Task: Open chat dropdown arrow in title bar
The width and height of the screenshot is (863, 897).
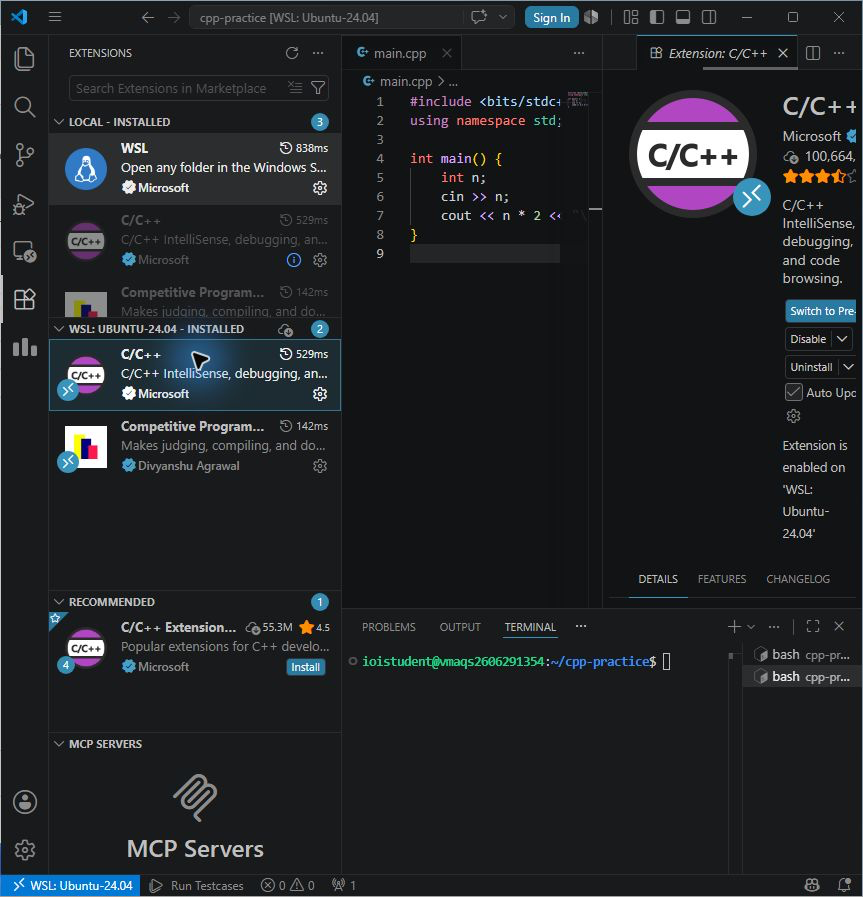Action: [503, 17]
